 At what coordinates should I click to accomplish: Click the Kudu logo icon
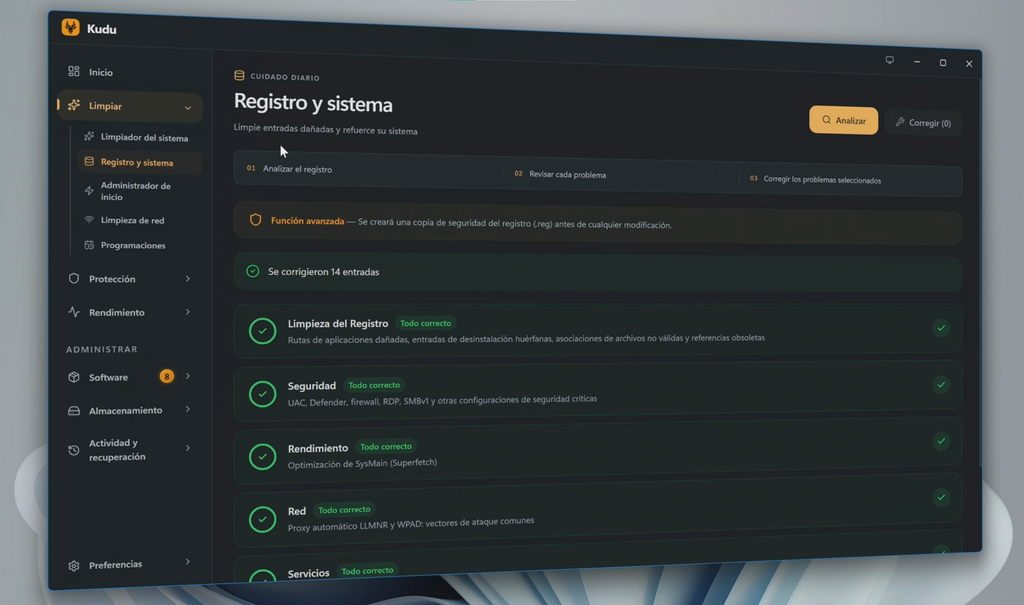pyautogui.click(x=71, y=27)
